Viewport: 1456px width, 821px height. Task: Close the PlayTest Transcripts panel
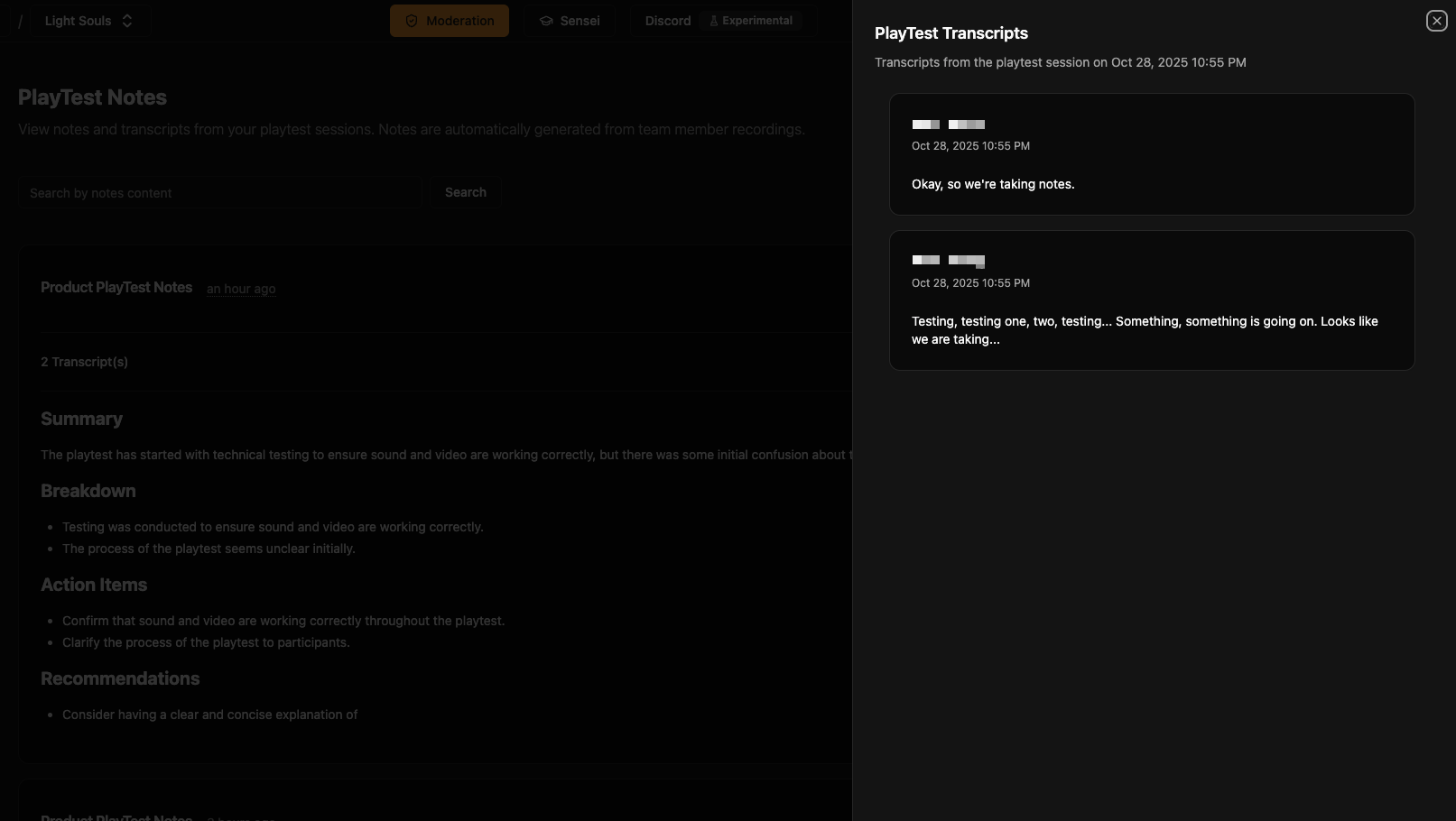[1436, 21]
